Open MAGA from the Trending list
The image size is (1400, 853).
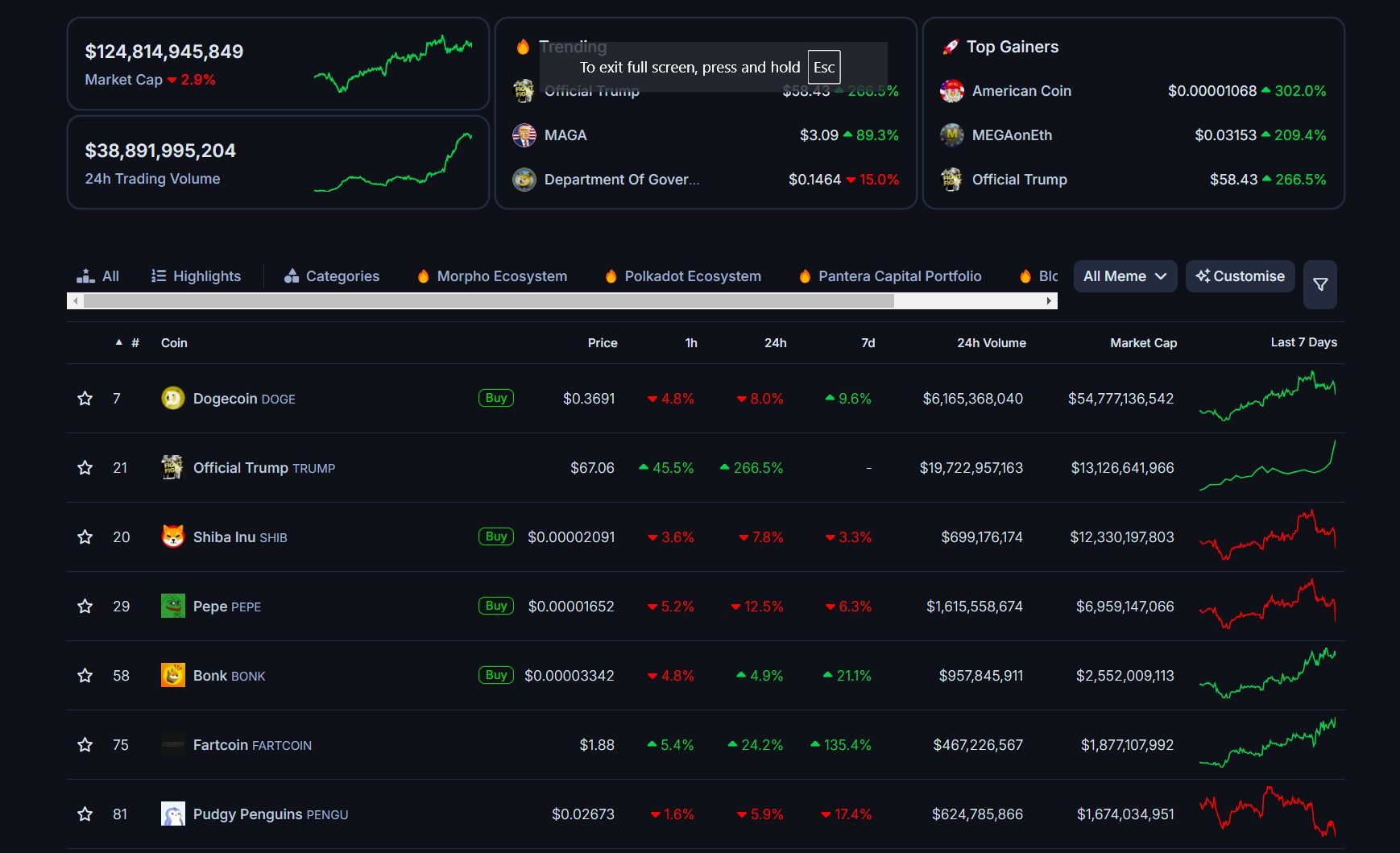(565, 135)
